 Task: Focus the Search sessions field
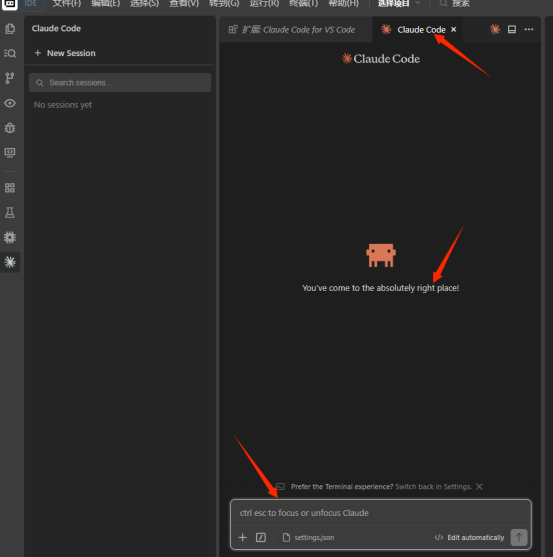(x=120, y=82)
